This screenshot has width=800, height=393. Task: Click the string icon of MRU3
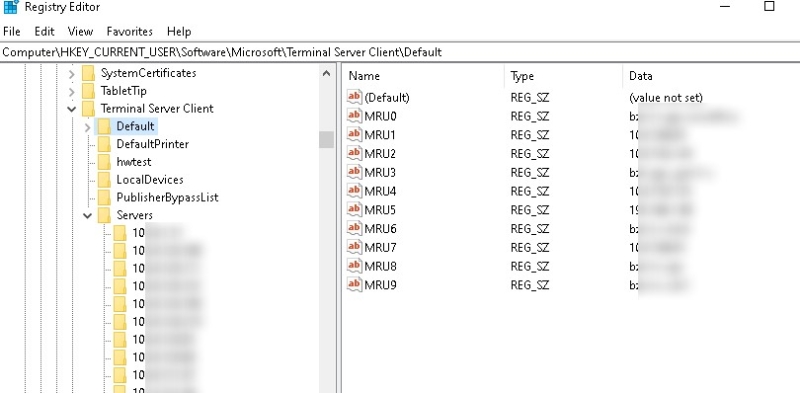point(354,172)
